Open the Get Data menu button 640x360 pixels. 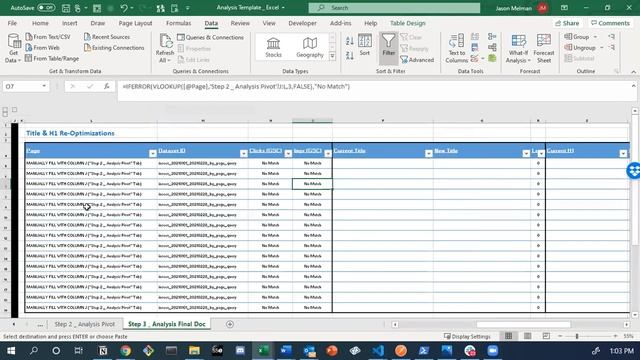(13, 48)
